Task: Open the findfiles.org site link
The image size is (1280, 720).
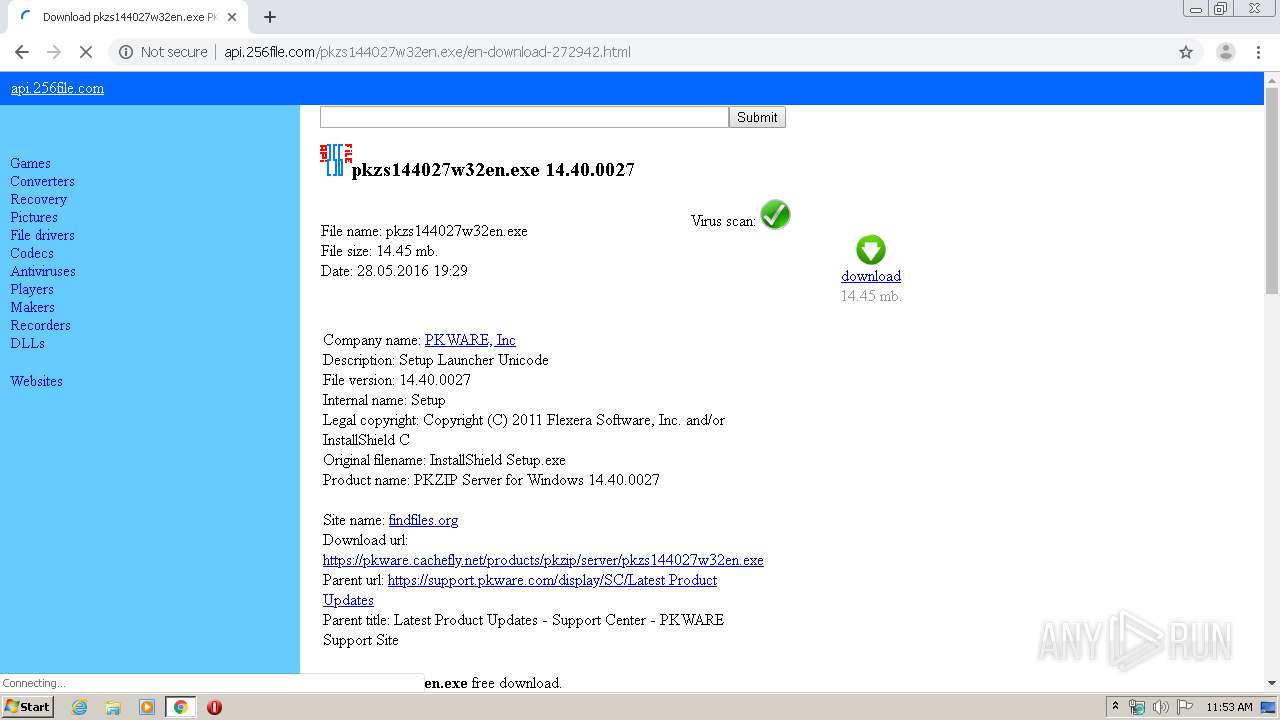Action: click(x=423, y=520)
